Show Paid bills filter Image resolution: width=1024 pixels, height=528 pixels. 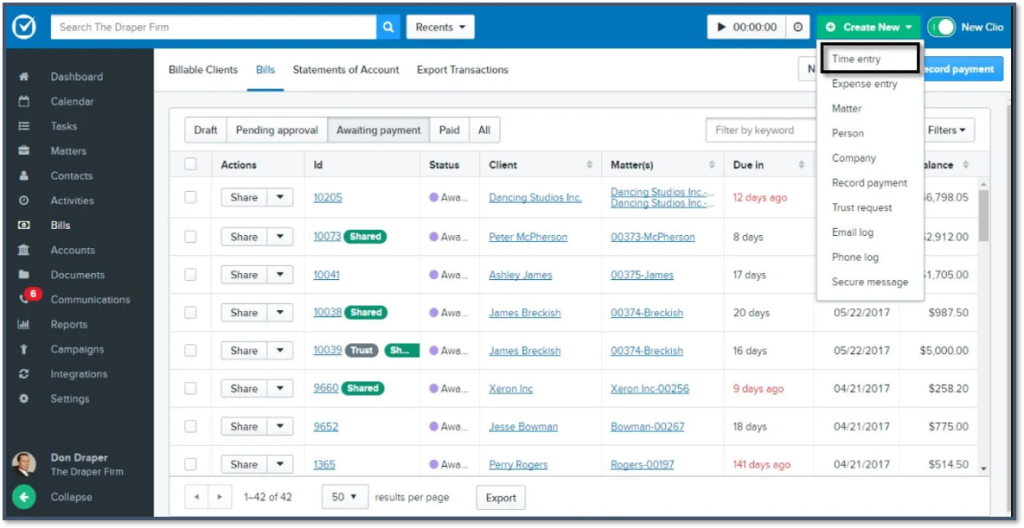click(449, 130)
